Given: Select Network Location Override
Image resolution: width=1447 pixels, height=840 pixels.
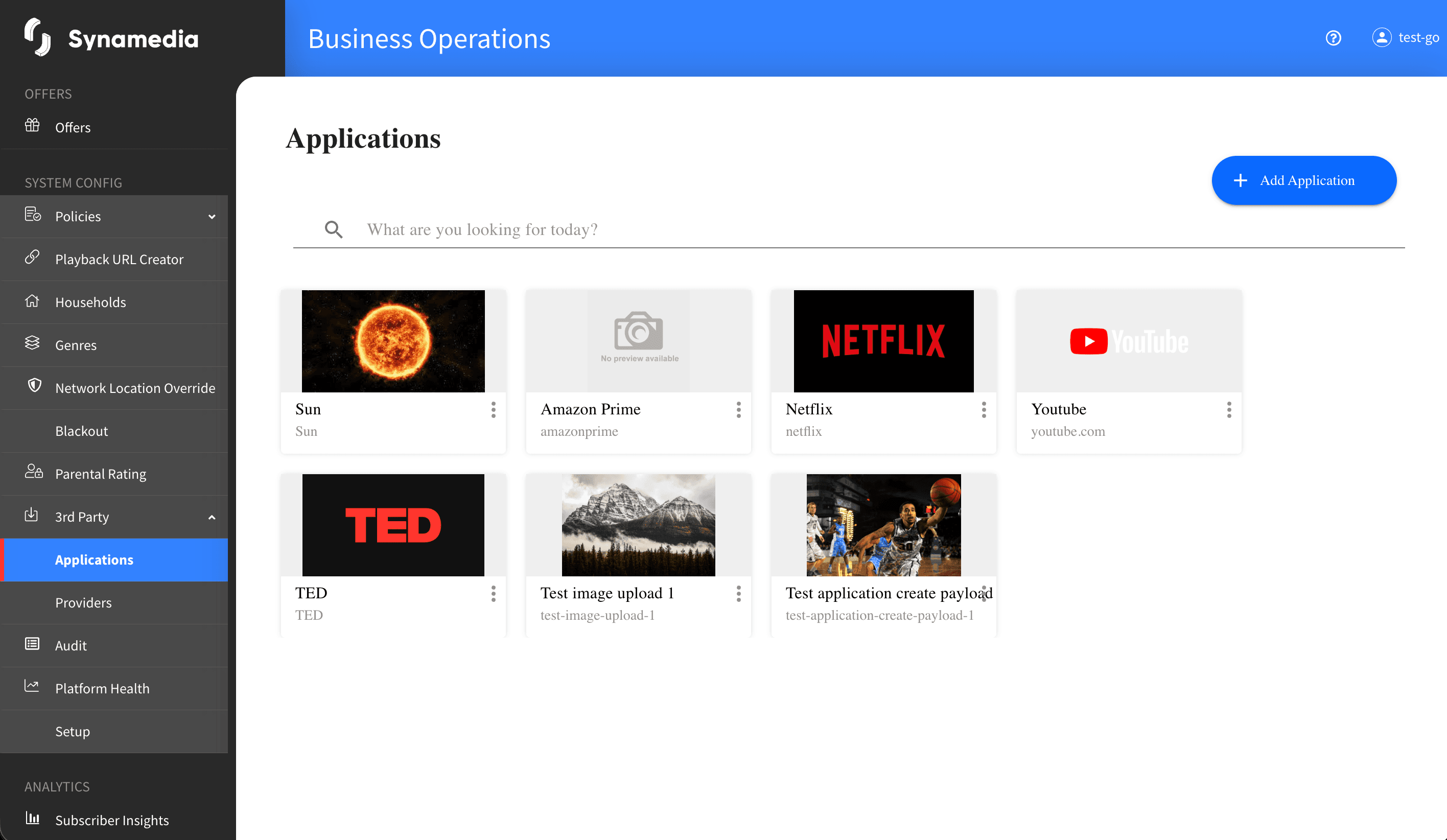Looking at the screenshot, I should click(114, 388).
